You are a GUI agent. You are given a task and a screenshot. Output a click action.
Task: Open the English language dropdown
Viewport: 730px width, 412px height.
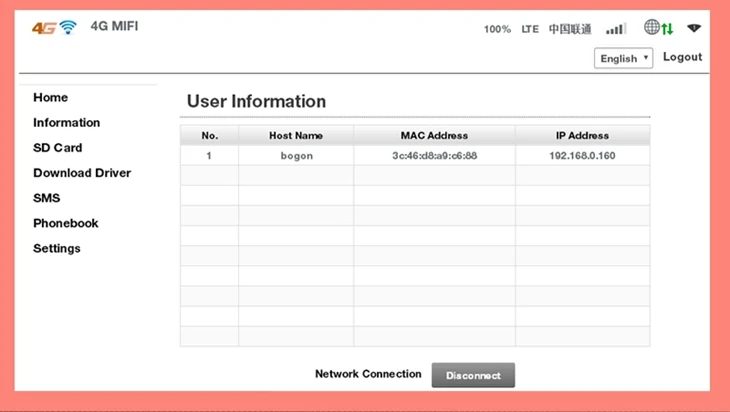point(624,58)
